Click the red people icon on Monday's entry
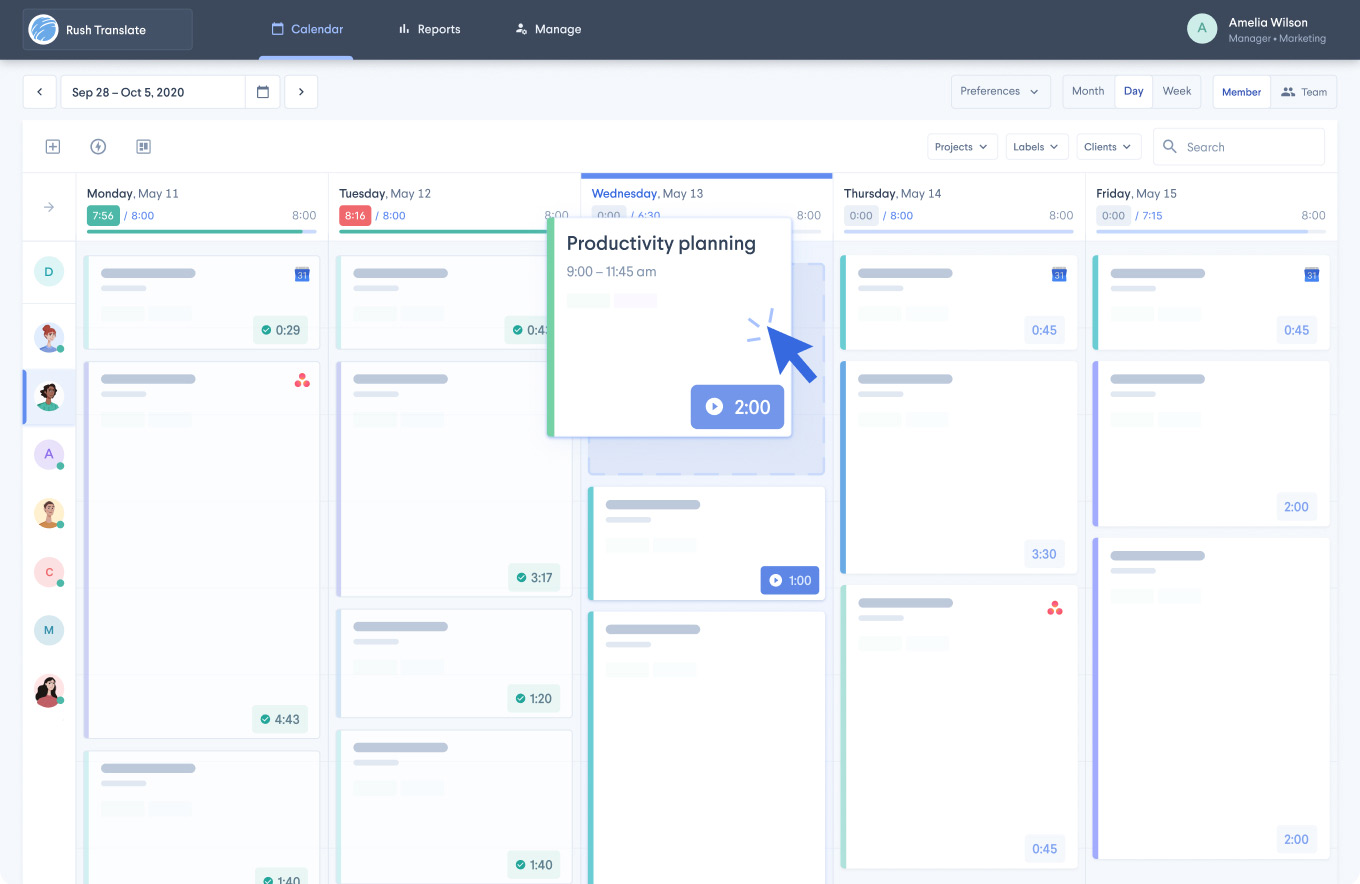This screenshot has height=884, width=1360. (x=302, y=380)
